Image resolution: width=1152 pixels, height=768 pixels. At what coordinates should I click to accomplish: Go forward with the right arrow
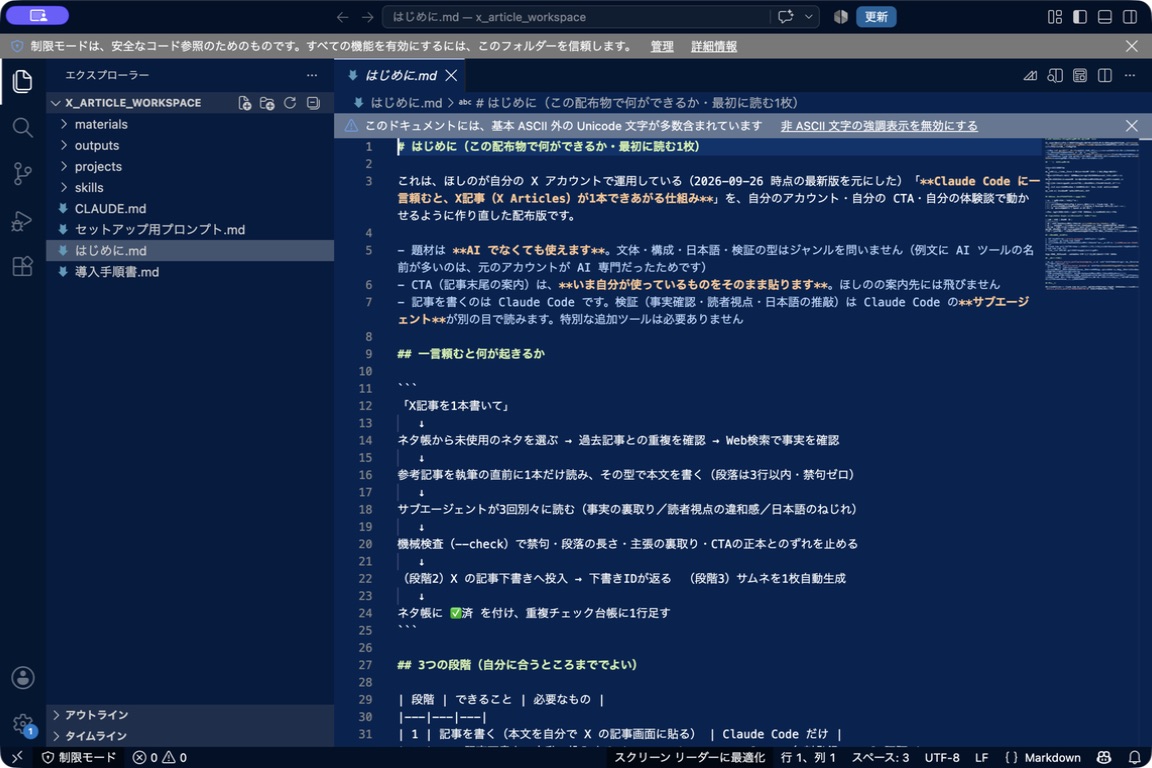pos(367,17)
